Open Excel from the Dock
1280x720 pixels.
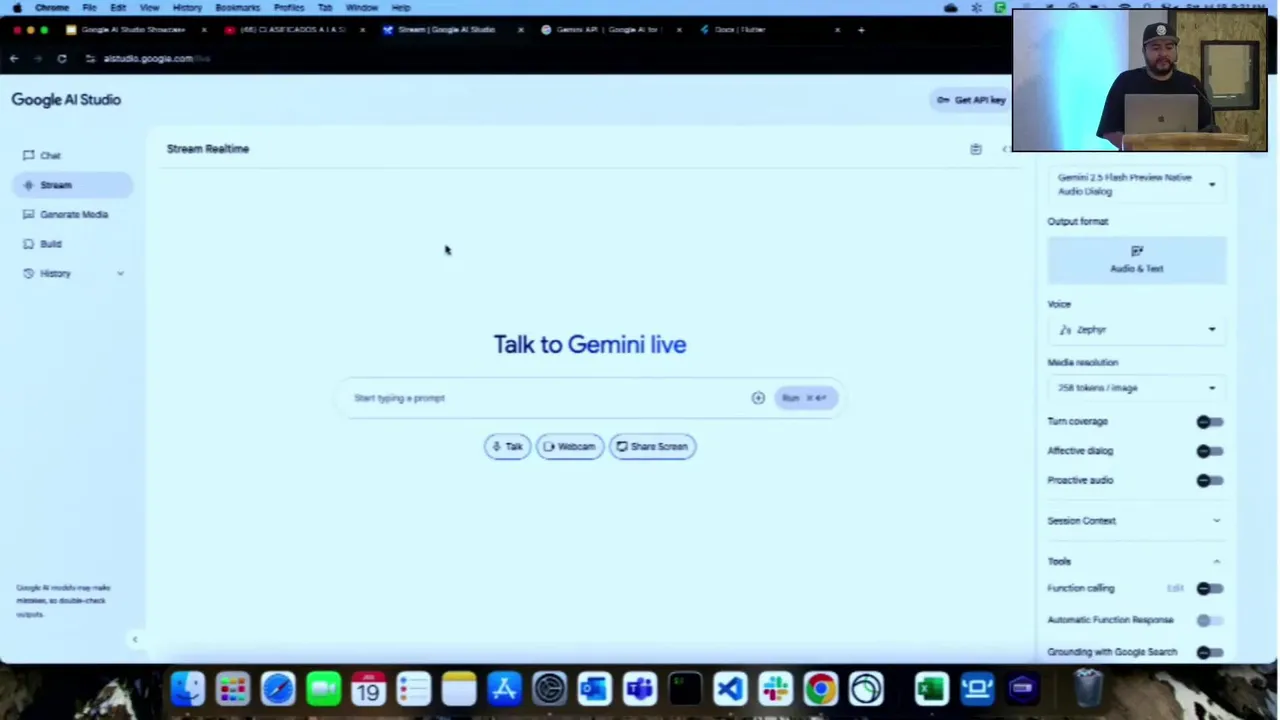[x=931, y=689]
